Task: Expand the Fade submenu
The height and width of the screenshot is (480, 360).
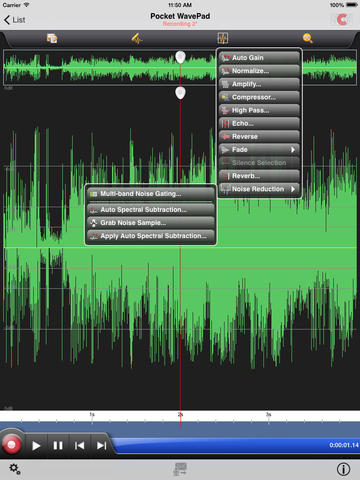Action: [259, 150]
